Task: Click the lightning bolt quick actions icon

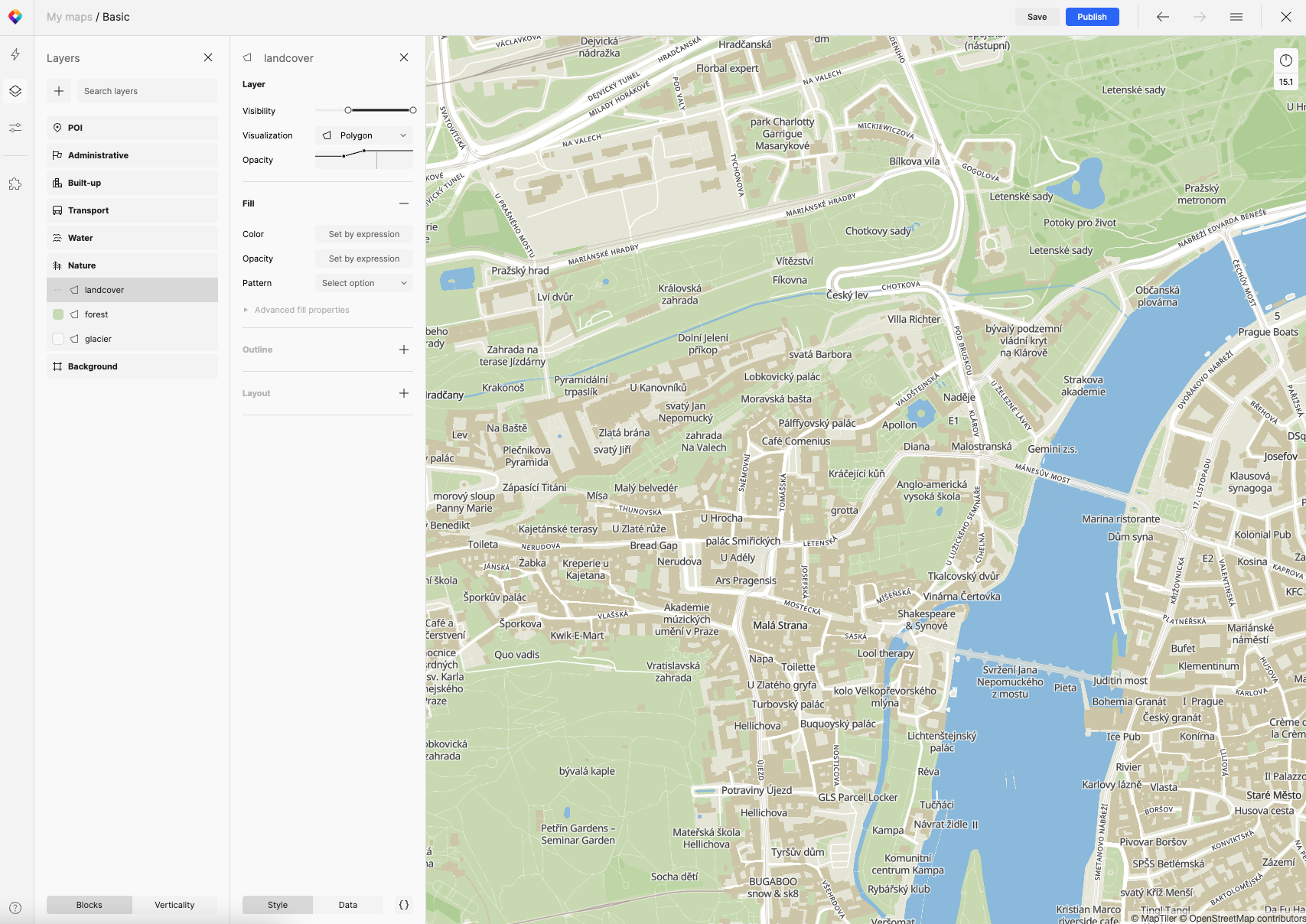Action: pos(15,54)
